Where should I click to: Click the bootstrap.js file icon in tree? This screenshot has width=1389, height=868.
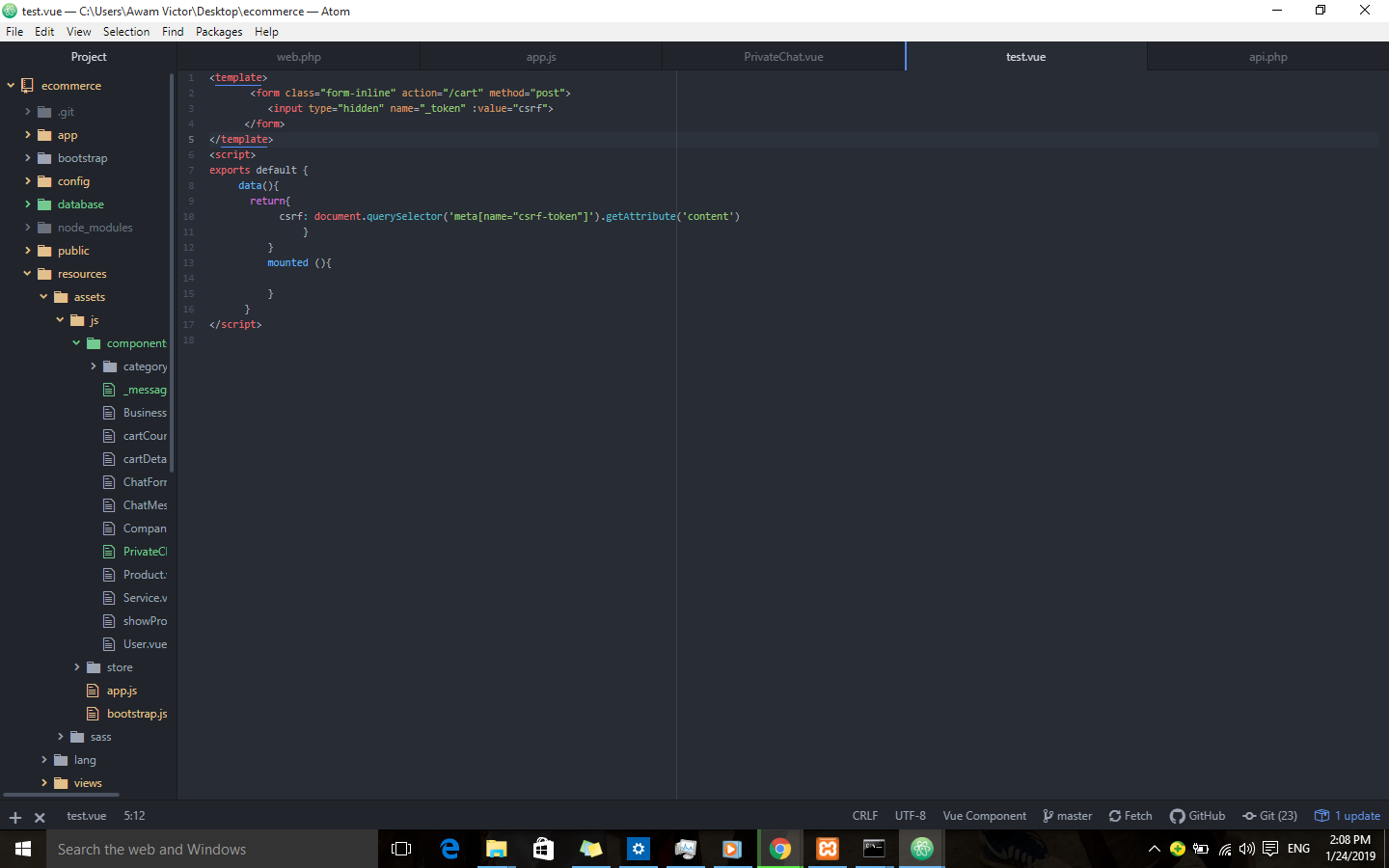point(93,714)
